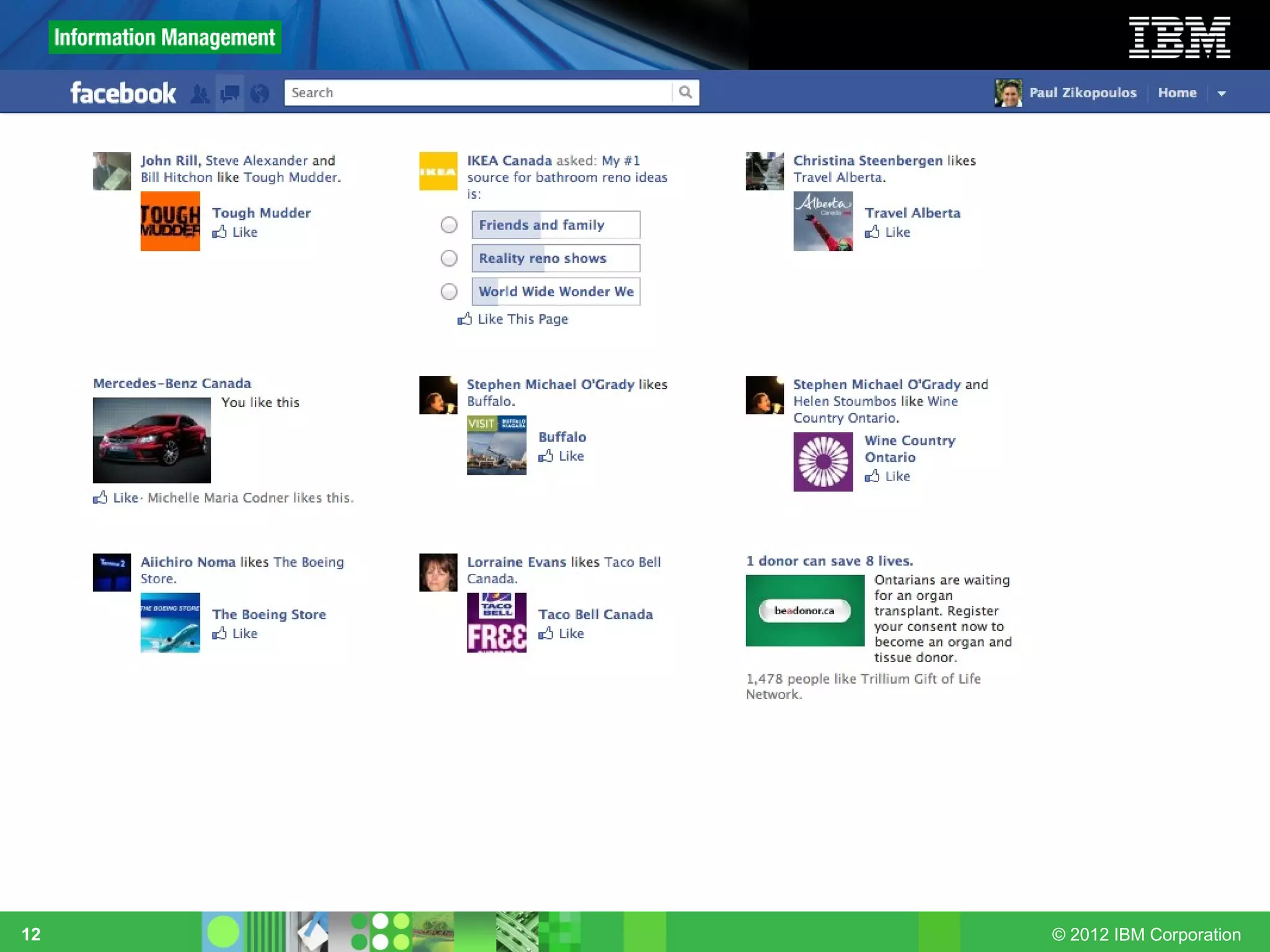This screenshot has width=1270, height=952.
Task: Click the Wine Country Ontario logo
Action: [x=823, y=462]
